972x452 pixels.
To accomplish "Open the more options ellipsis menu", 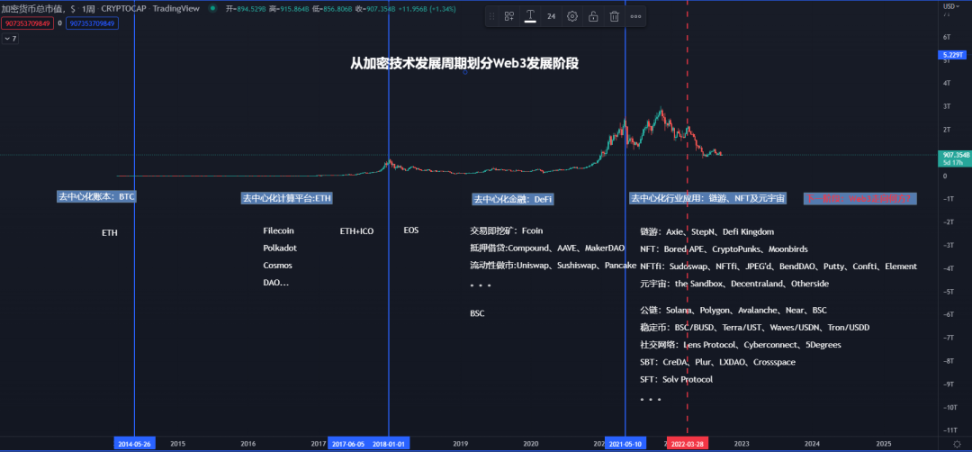I will pos(636,16).
